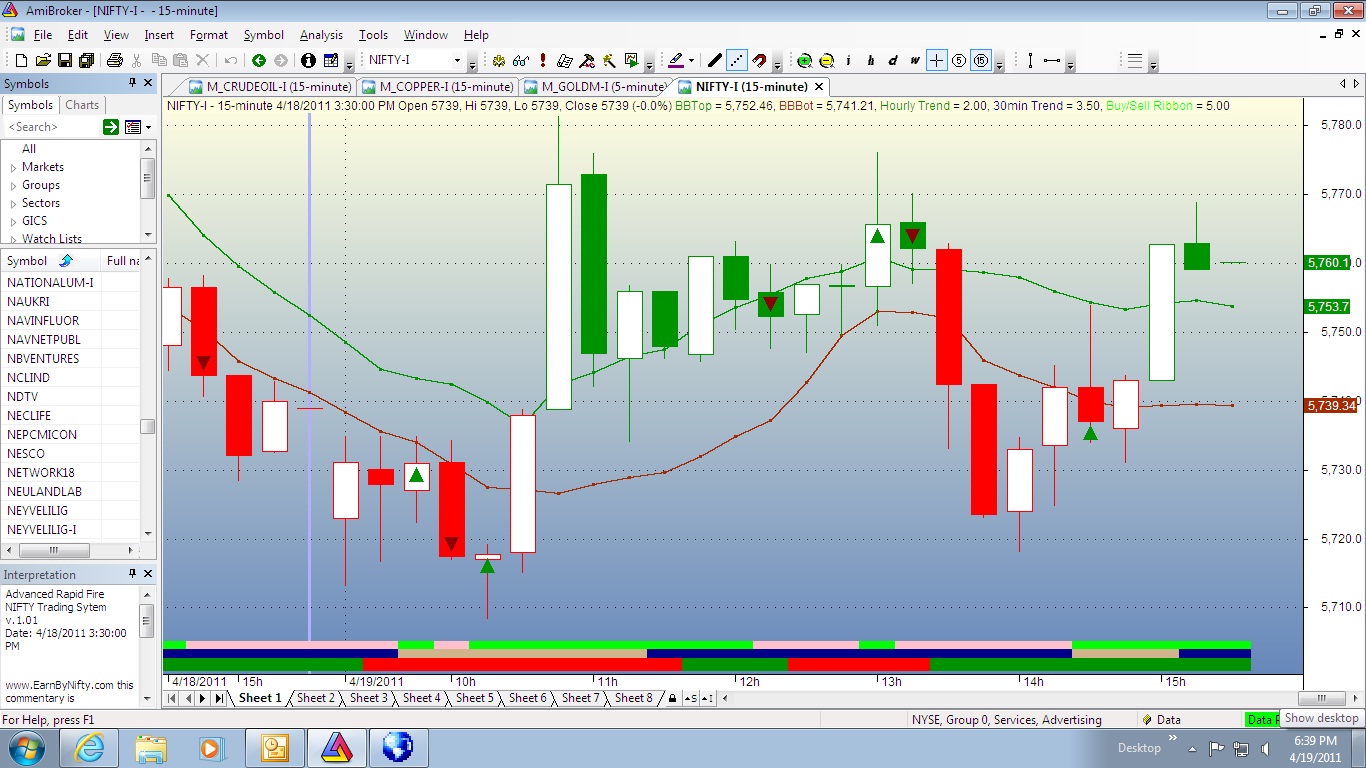Click the vertical line tool icon
Image resolution: width=1366 pixels, height=768 pixels.
tap(1030, 60)
